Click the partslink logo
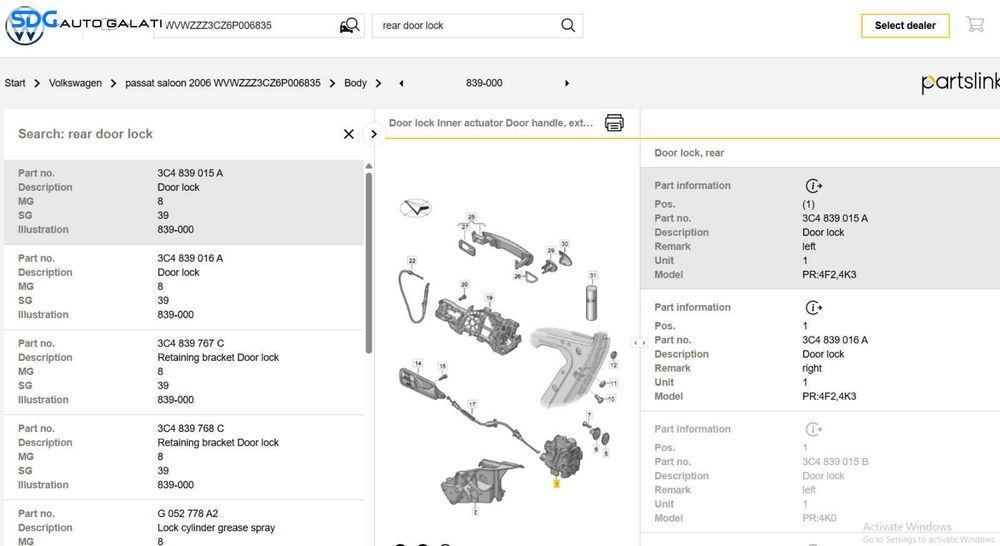1000x546 pixels. (x=960, y=82)
